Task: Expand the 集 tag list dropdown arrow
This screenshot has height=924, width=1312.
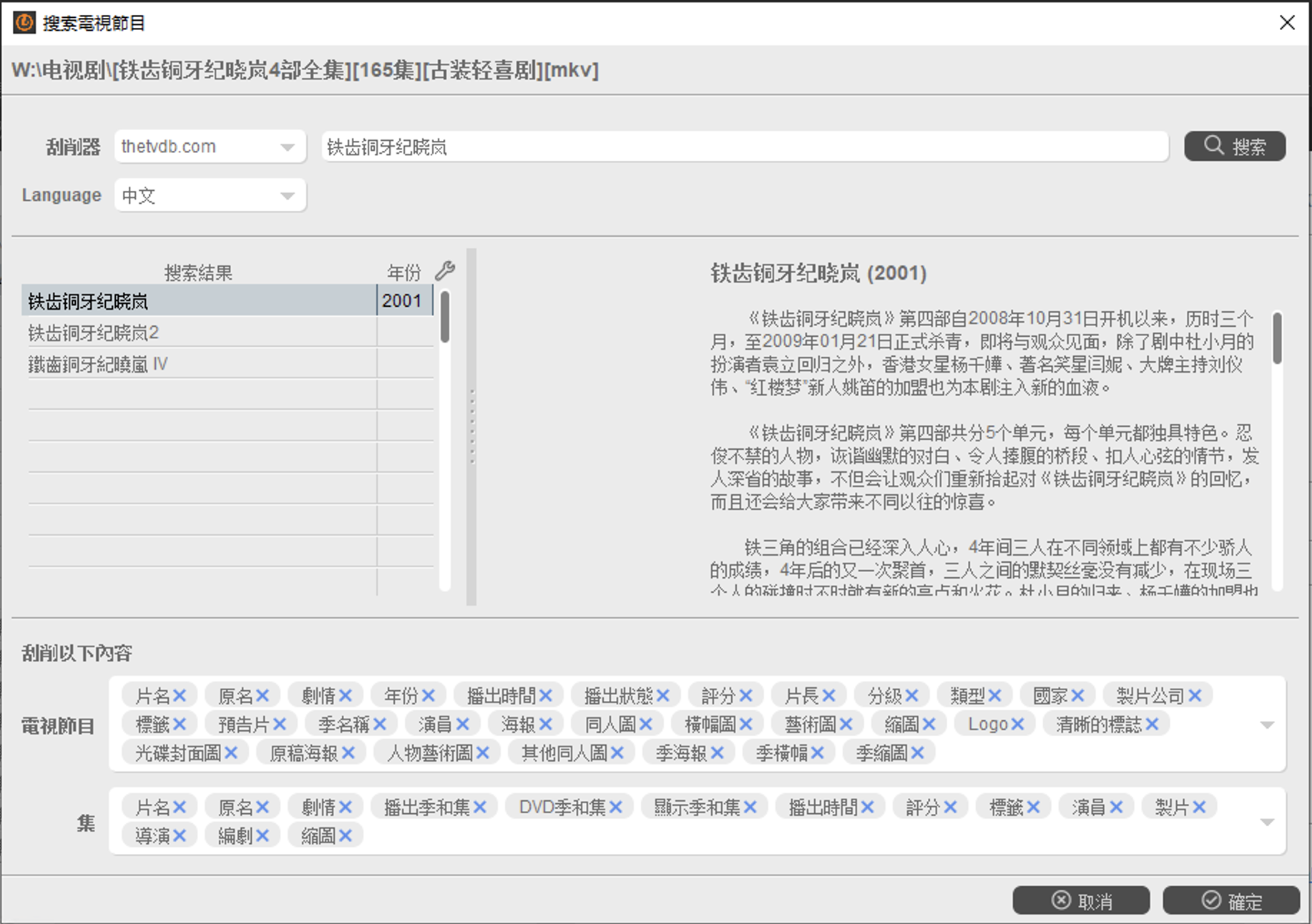Action: (1267, 822)
